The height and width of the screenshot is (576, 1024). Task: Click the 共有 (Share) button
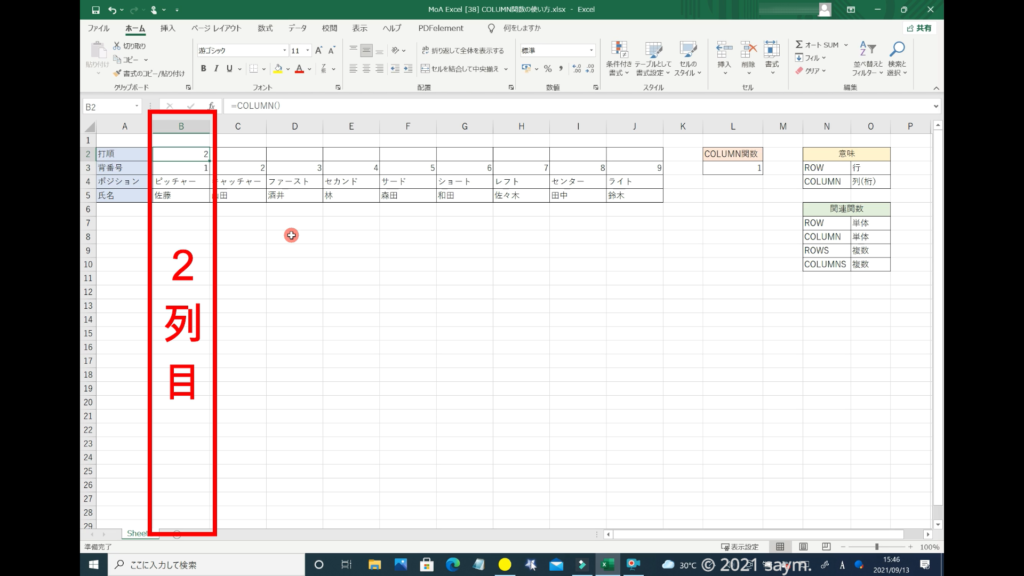(918, 28)
